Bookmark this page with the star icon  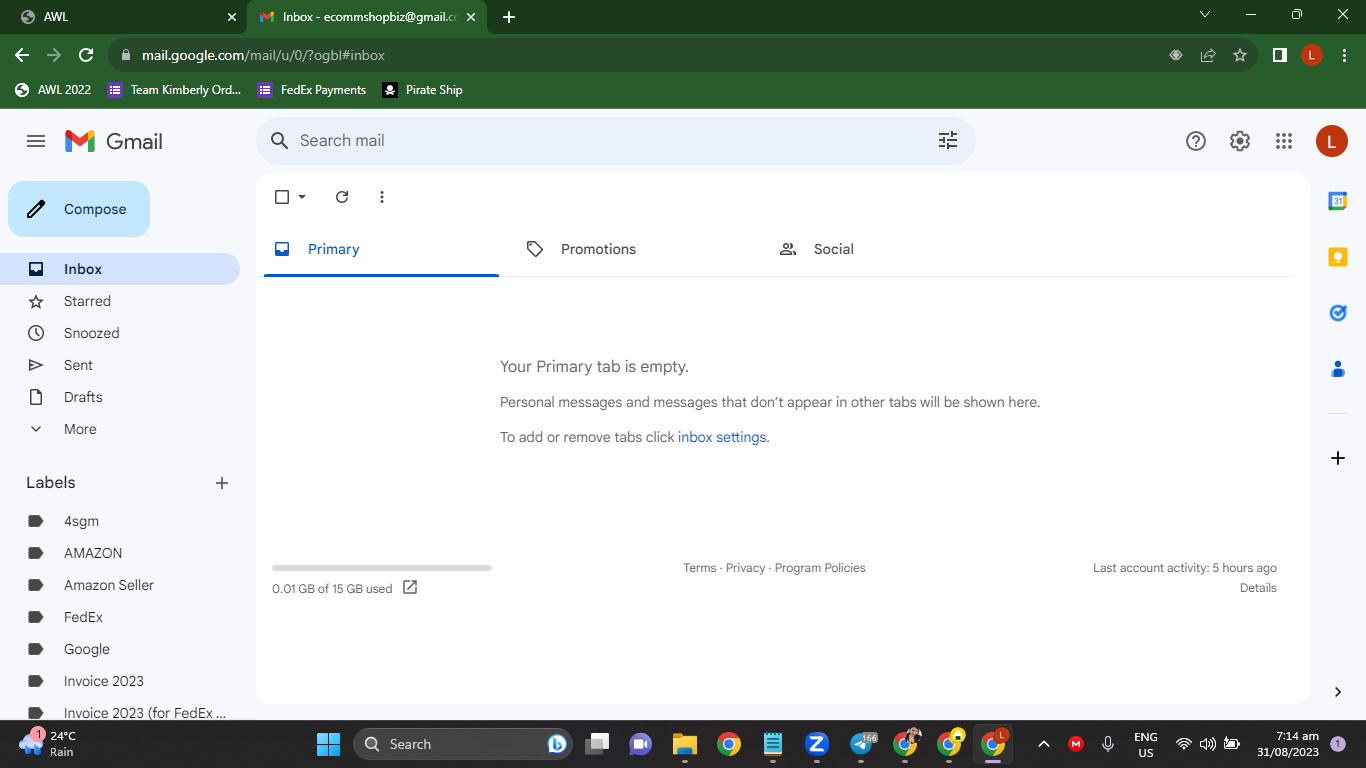pos(1240,55)
